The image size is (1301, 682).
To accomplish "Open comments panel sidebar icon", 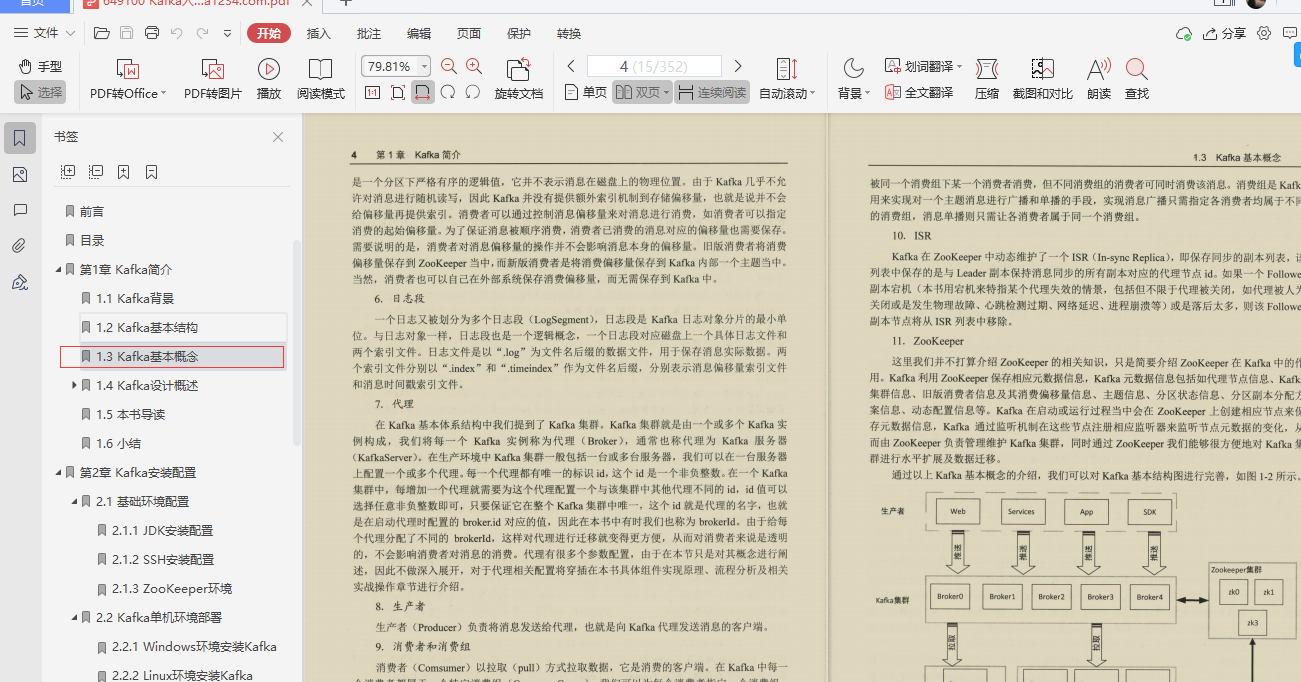I will (x=19, y=210).
